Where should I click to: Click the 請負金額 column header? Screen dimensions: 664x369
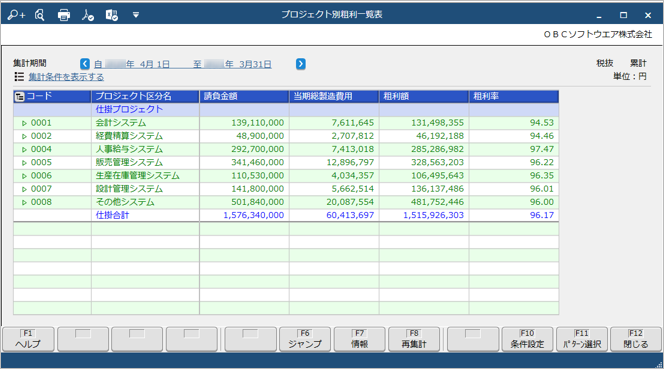point(244,97)
